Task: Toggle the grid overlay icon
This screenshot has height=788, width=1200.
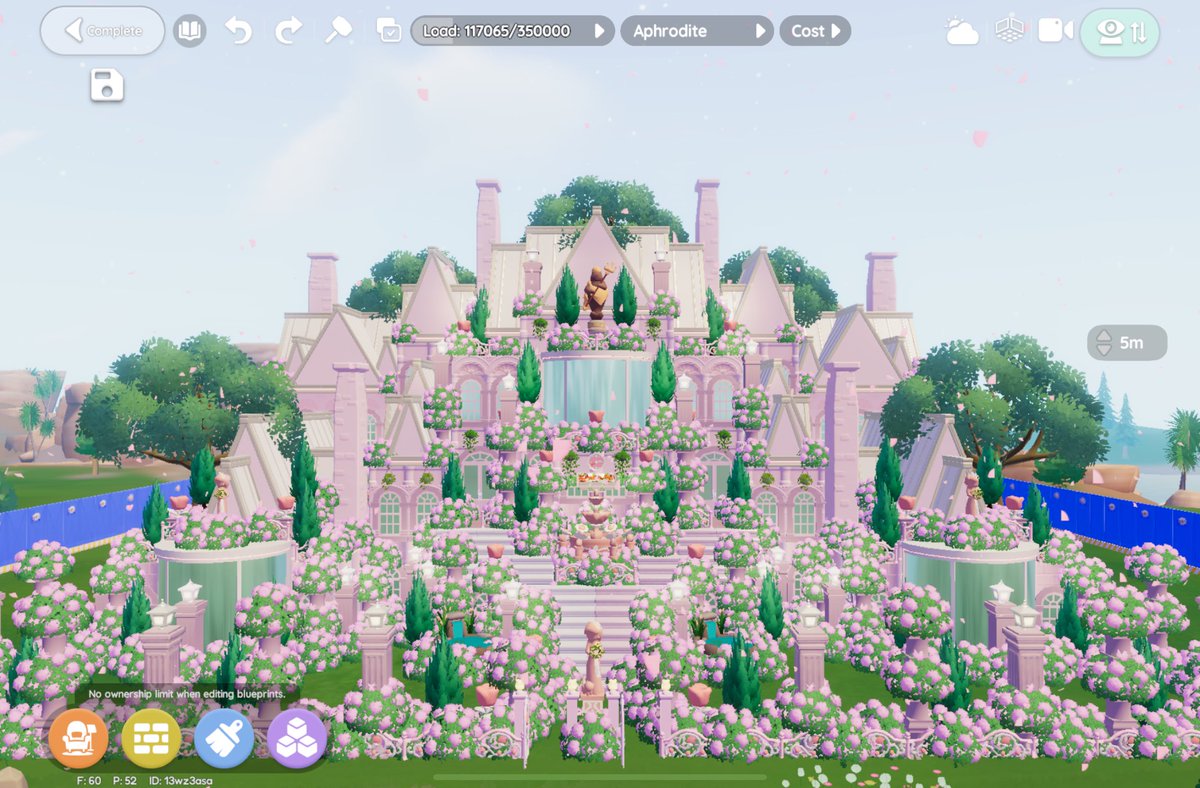Action: tap(1010, 31)
